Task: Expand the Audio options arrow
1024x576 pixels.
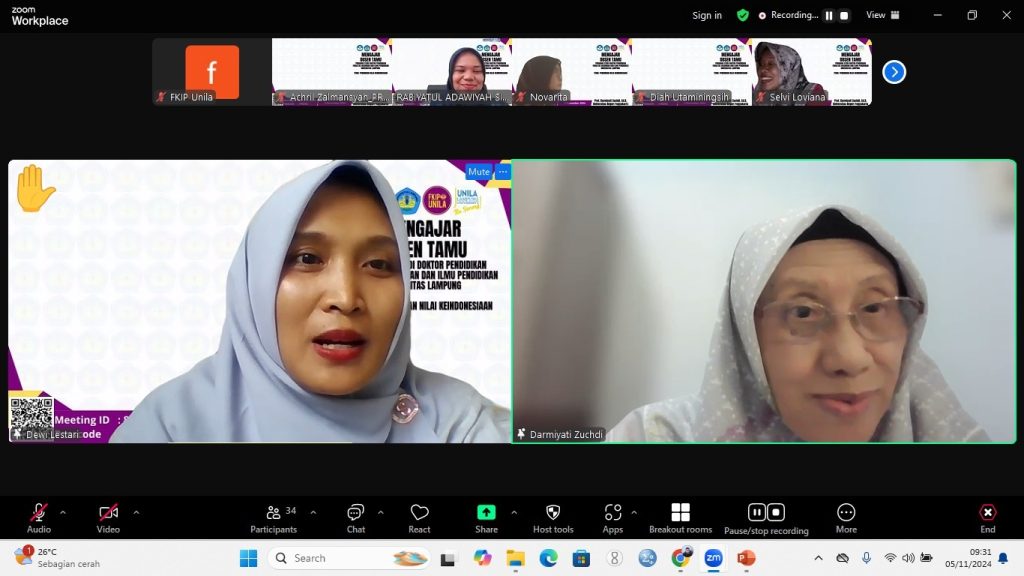Action: click(x=63, y=512)
